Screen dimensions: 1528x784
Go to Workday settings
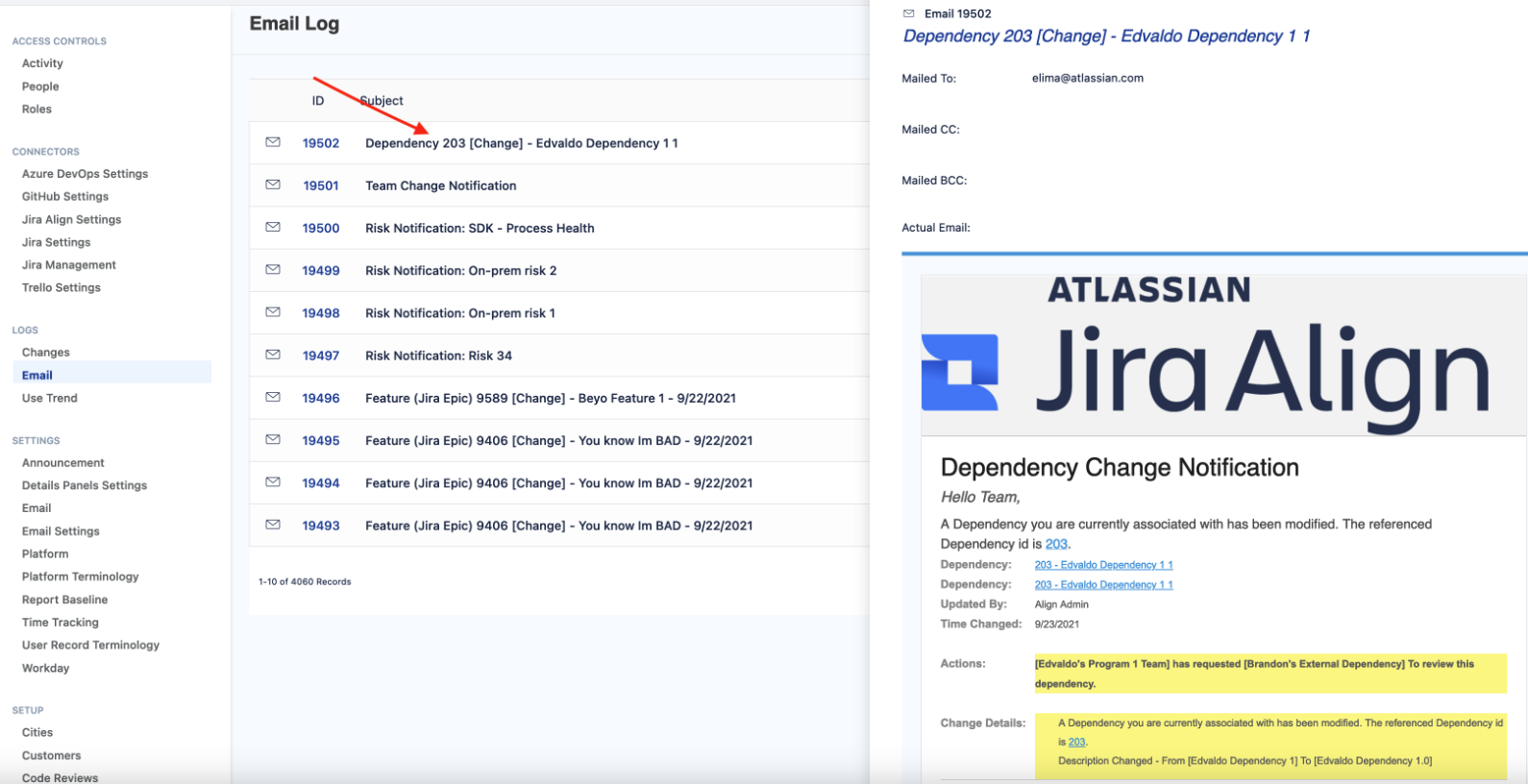coord(45,669)
